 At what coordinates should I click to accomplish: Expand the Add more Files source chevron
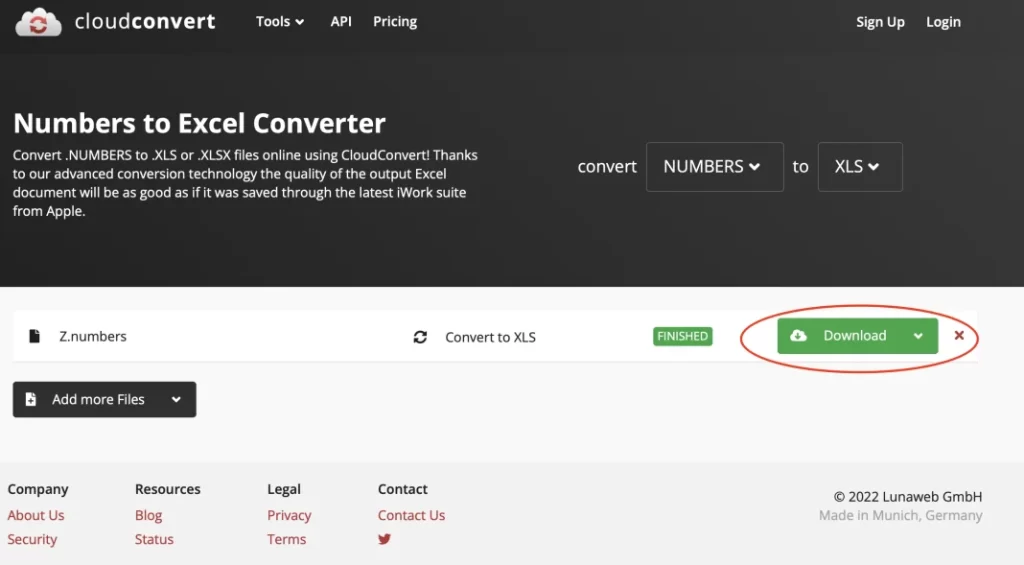point(176,400)
